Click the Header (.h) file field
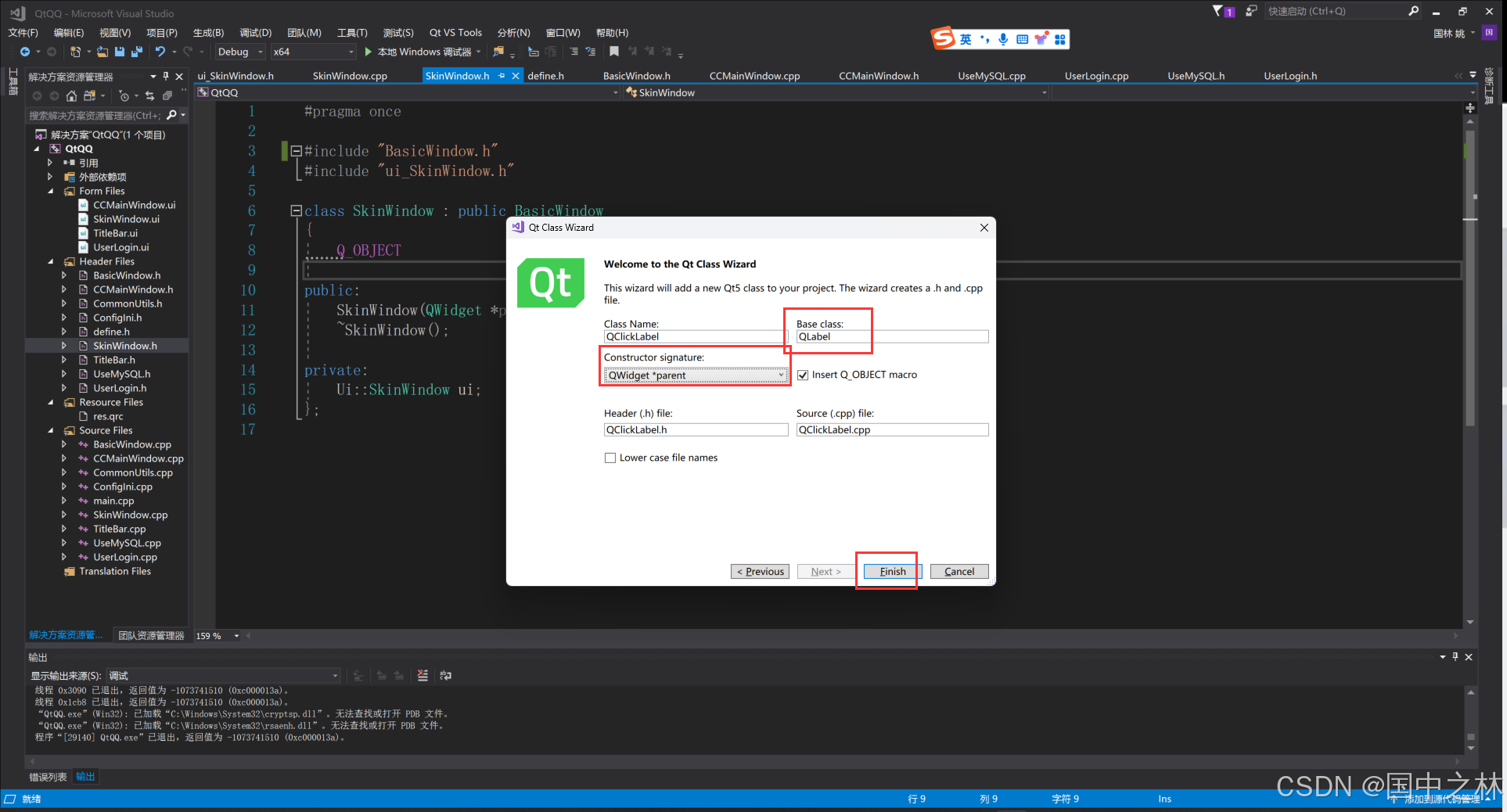Viewport: 1507px width, 812px height. pyautogui.click(x=696, y=429)
